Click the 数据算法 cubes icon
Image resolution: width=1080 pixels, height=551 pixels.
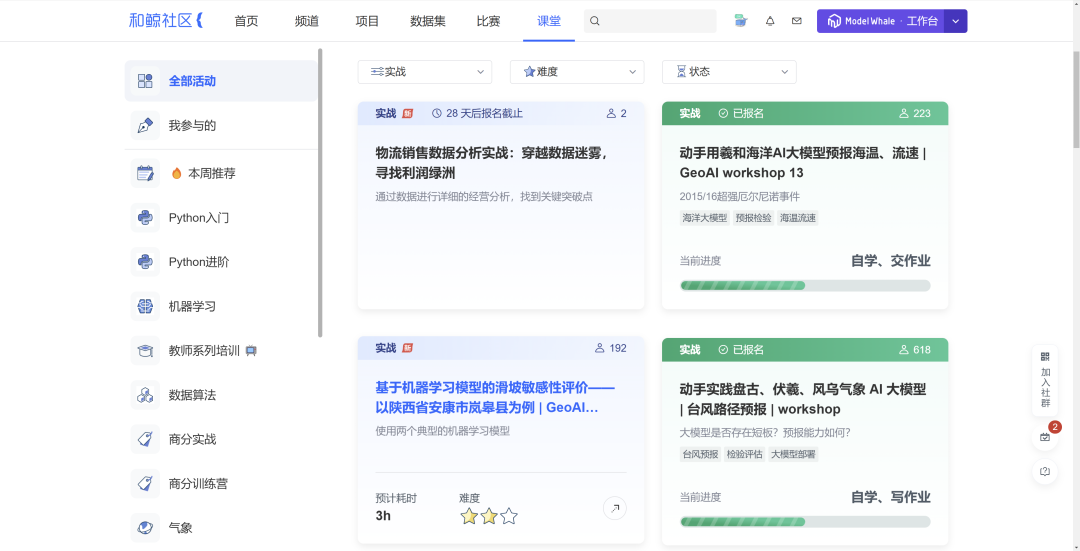click(145, 395)
